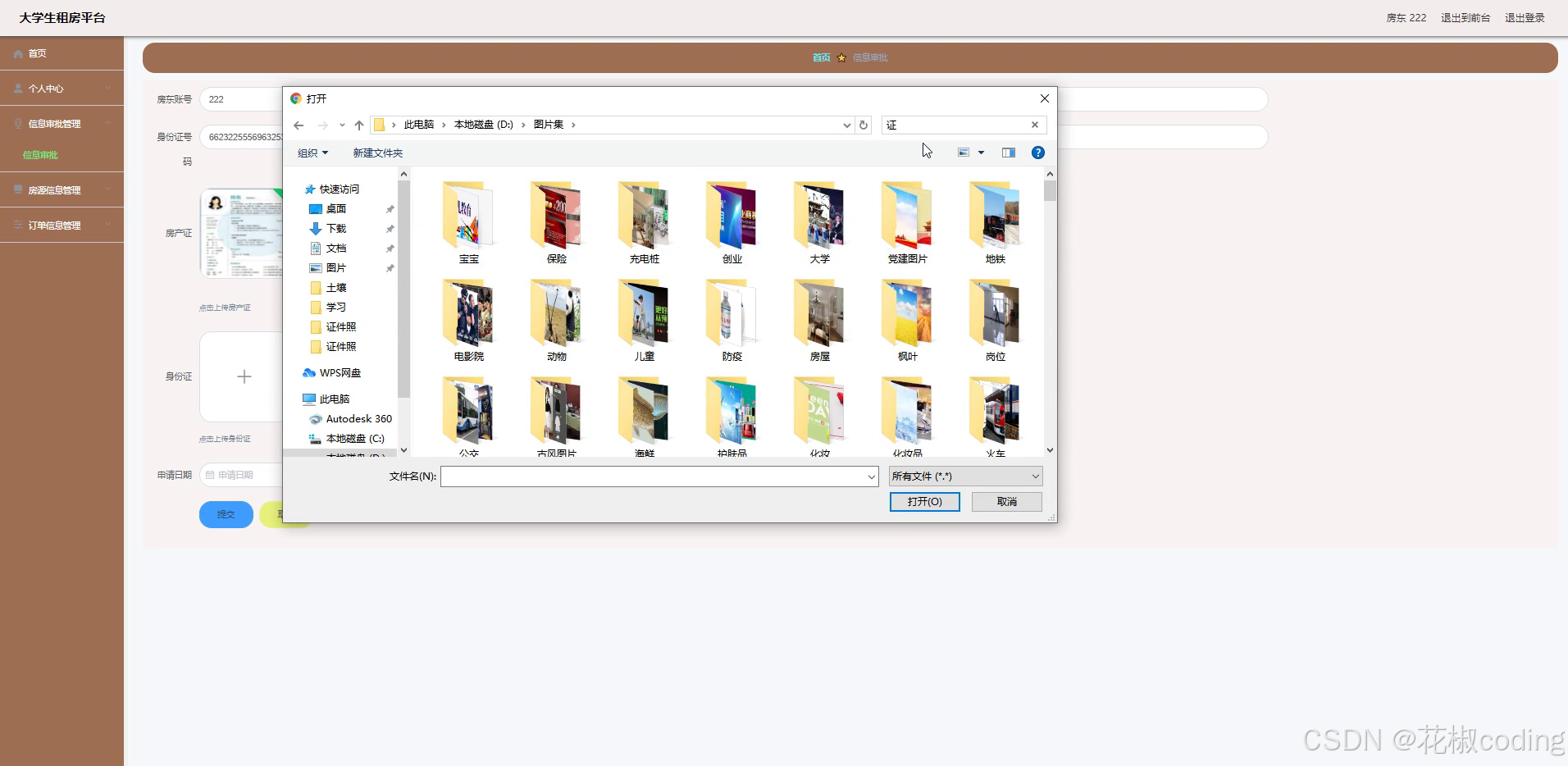Click 此电脑 in the address breadcrumb
Viewport: 1568px width, 766px height.
pyautogui.click(x=419, y=125)
